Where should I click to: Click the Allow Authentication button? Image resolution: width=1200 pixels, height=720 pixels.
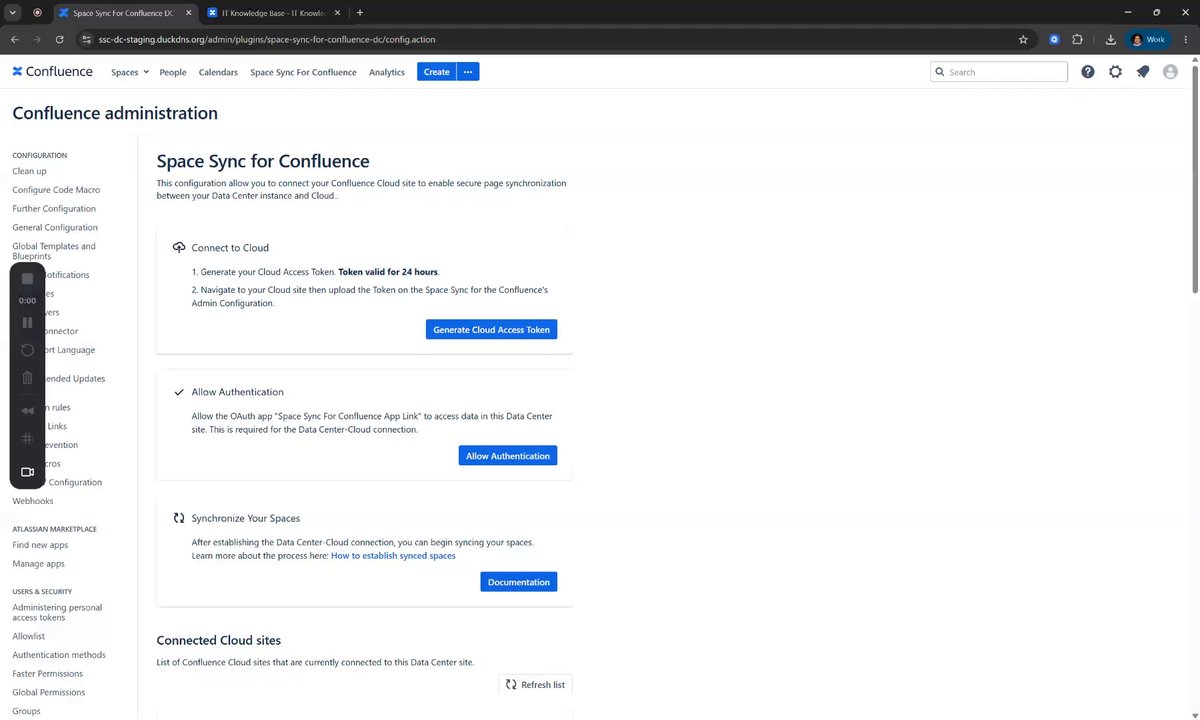[508, 456]
